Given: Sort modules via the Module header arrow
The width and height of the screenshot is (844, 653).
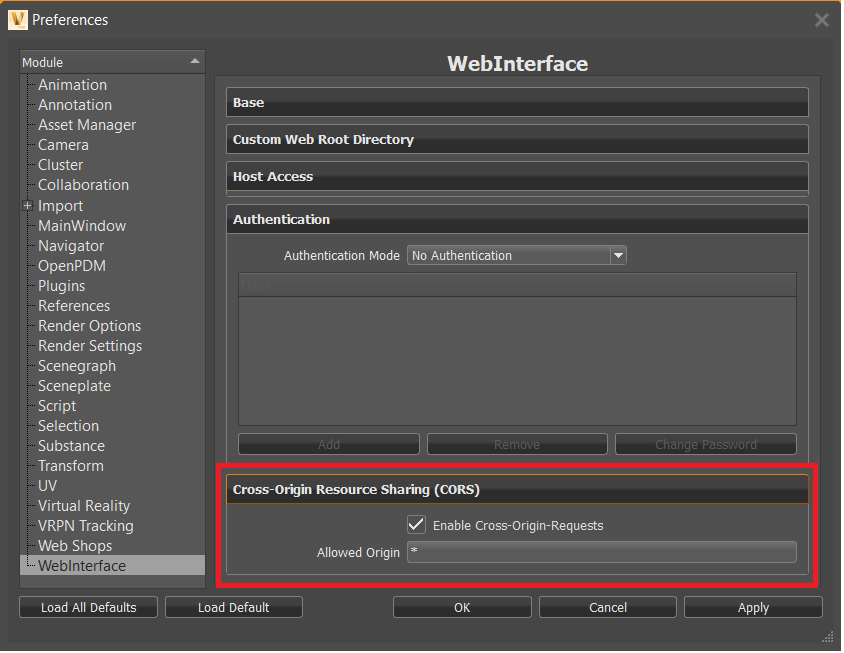Looking at the screenshot, I should (195, 62).
